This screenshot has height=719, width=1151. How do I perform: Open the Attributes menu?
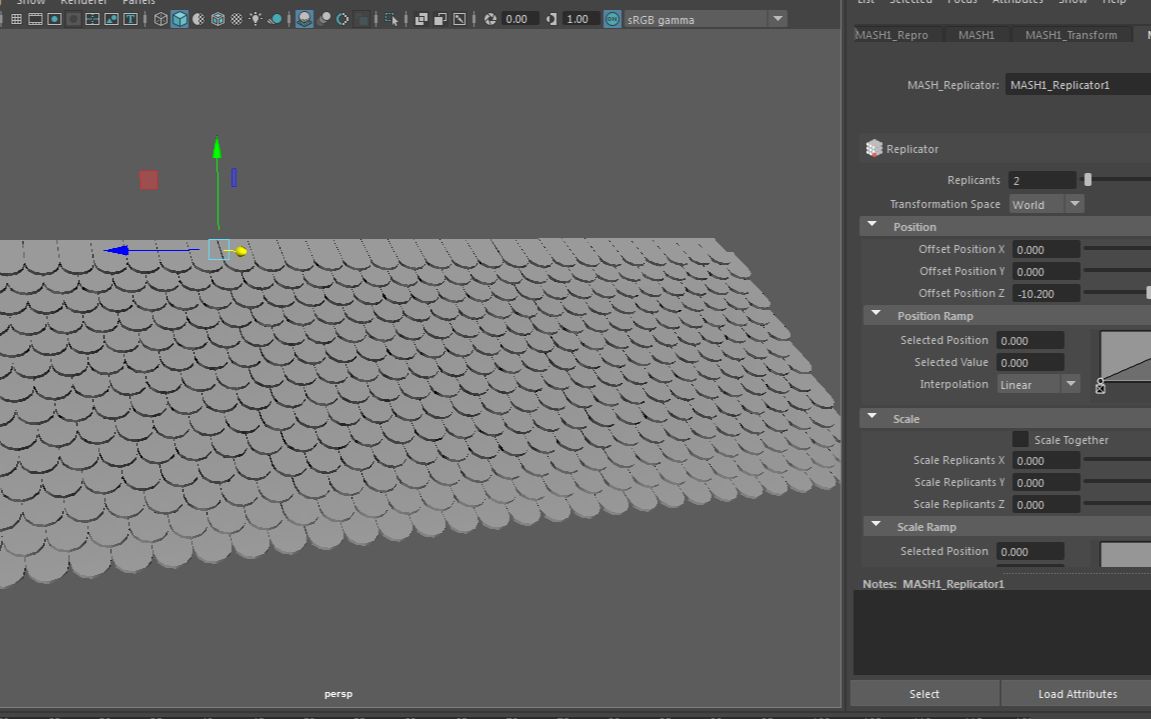[1018, 3]
